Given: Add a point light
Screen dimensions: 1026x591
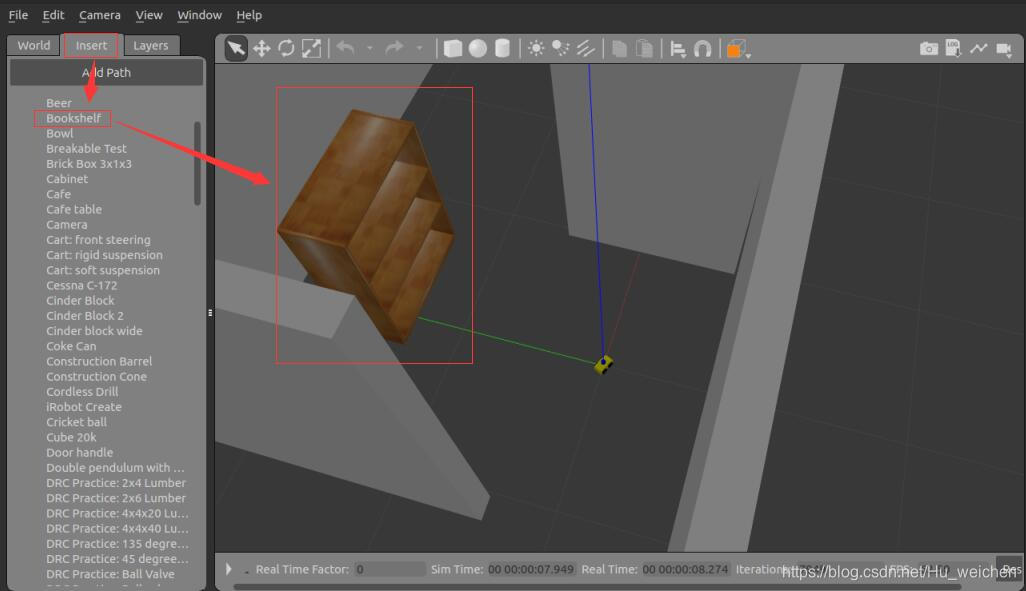Looking at the screenshot, I should coord(536,48).
